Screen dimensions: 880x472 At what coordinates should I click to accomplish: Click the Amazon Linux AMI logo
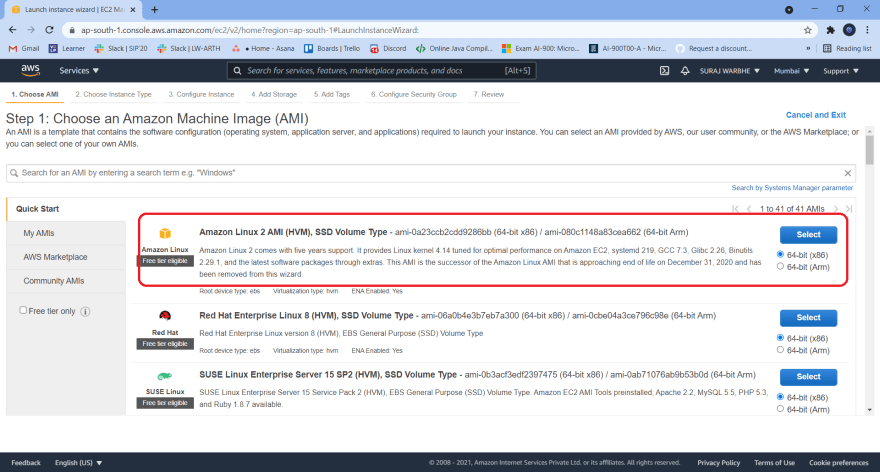165,233
